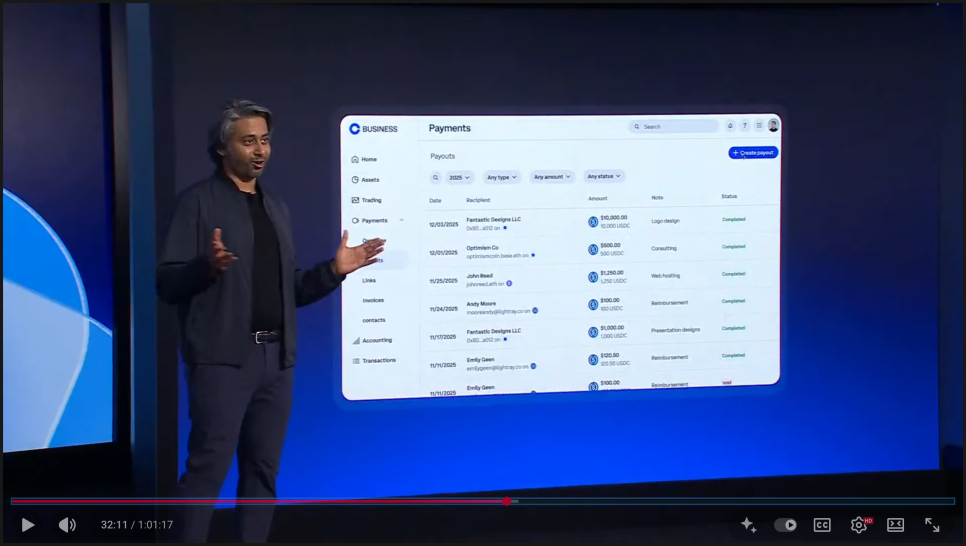Screen dimensions: 966x546
Task: Click the magnifier icon beside 2025 filter
Action: click(x=436, y=177)
